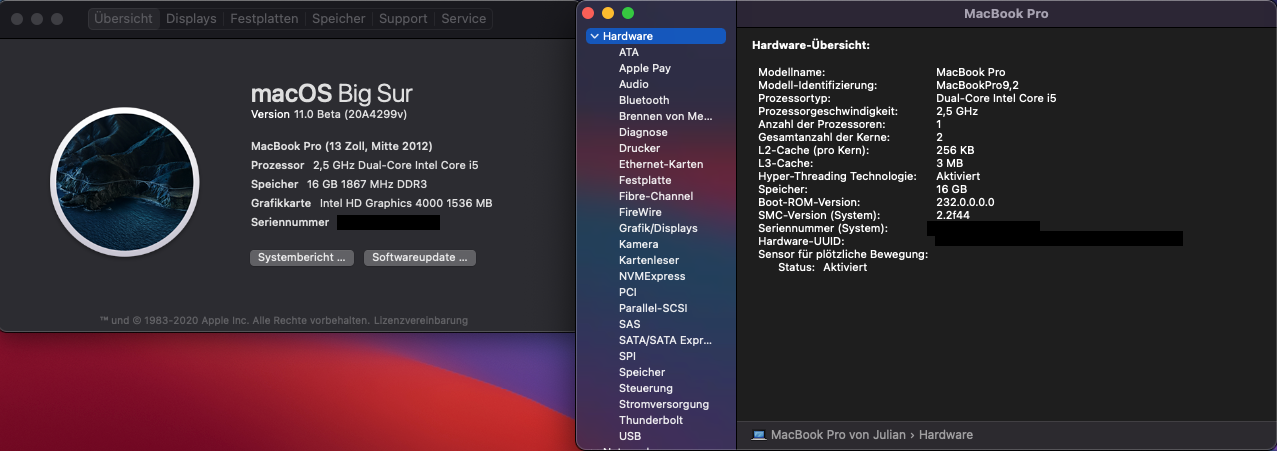Image resolution: width=1277 pixels, height=451 pixels.
Task: Open Grafik/Displays in the sidebar
Action: 659,228
